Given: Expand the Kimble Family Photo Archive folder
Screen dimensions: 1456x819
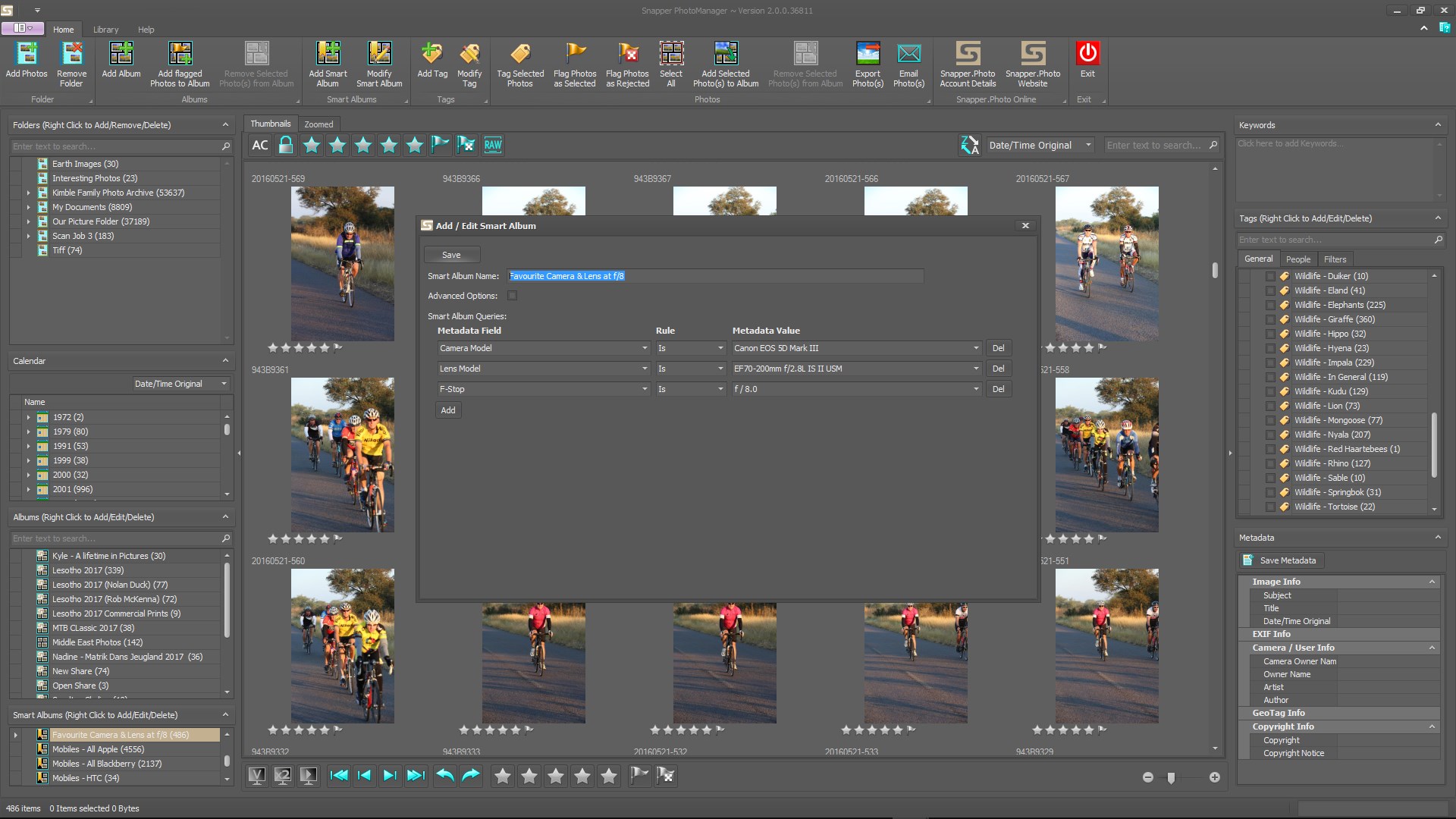Looking at the screenshot, I should [29, 193].
